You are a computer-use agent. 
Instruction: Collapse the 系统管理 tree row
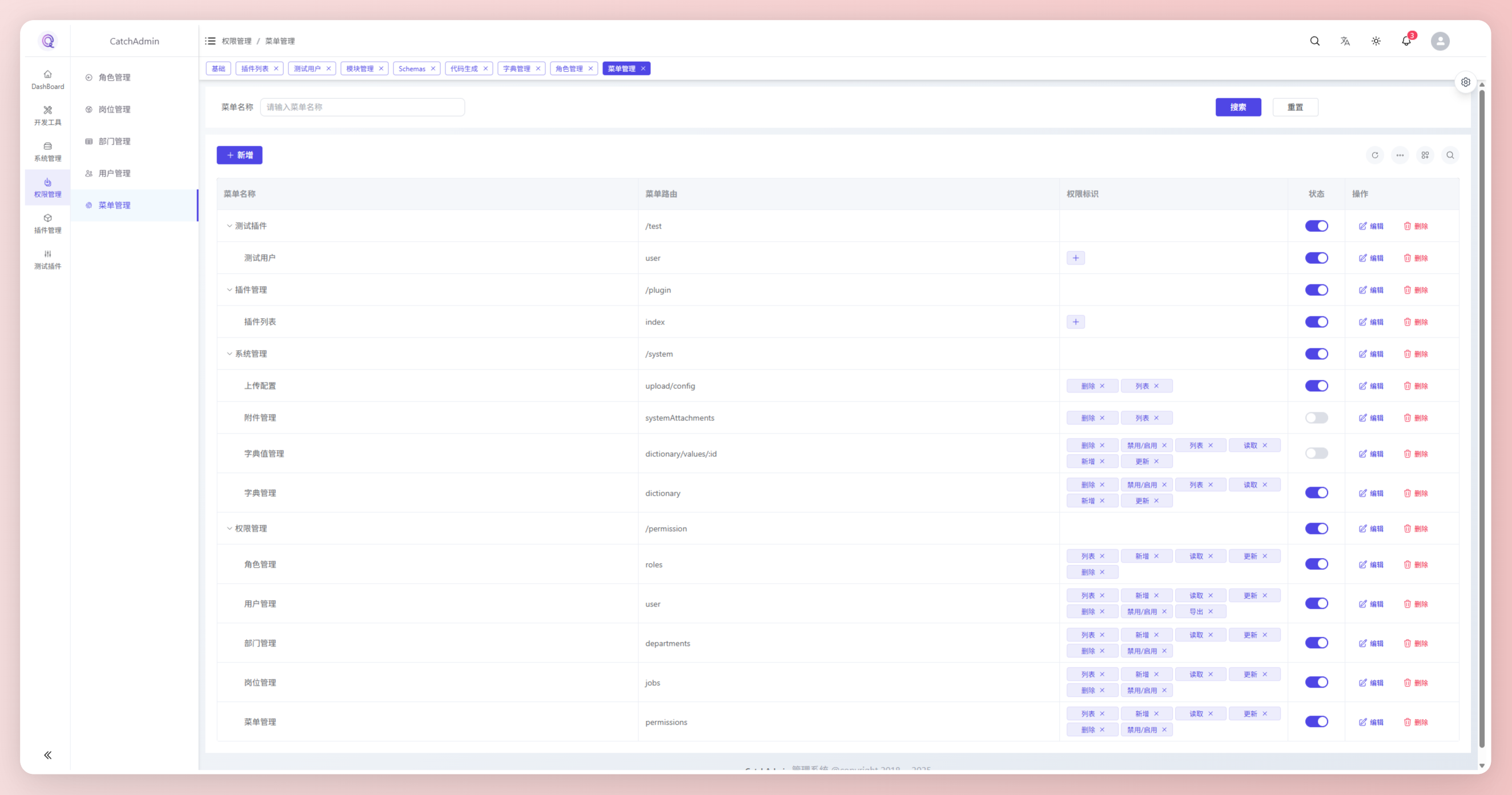point(230,354)
